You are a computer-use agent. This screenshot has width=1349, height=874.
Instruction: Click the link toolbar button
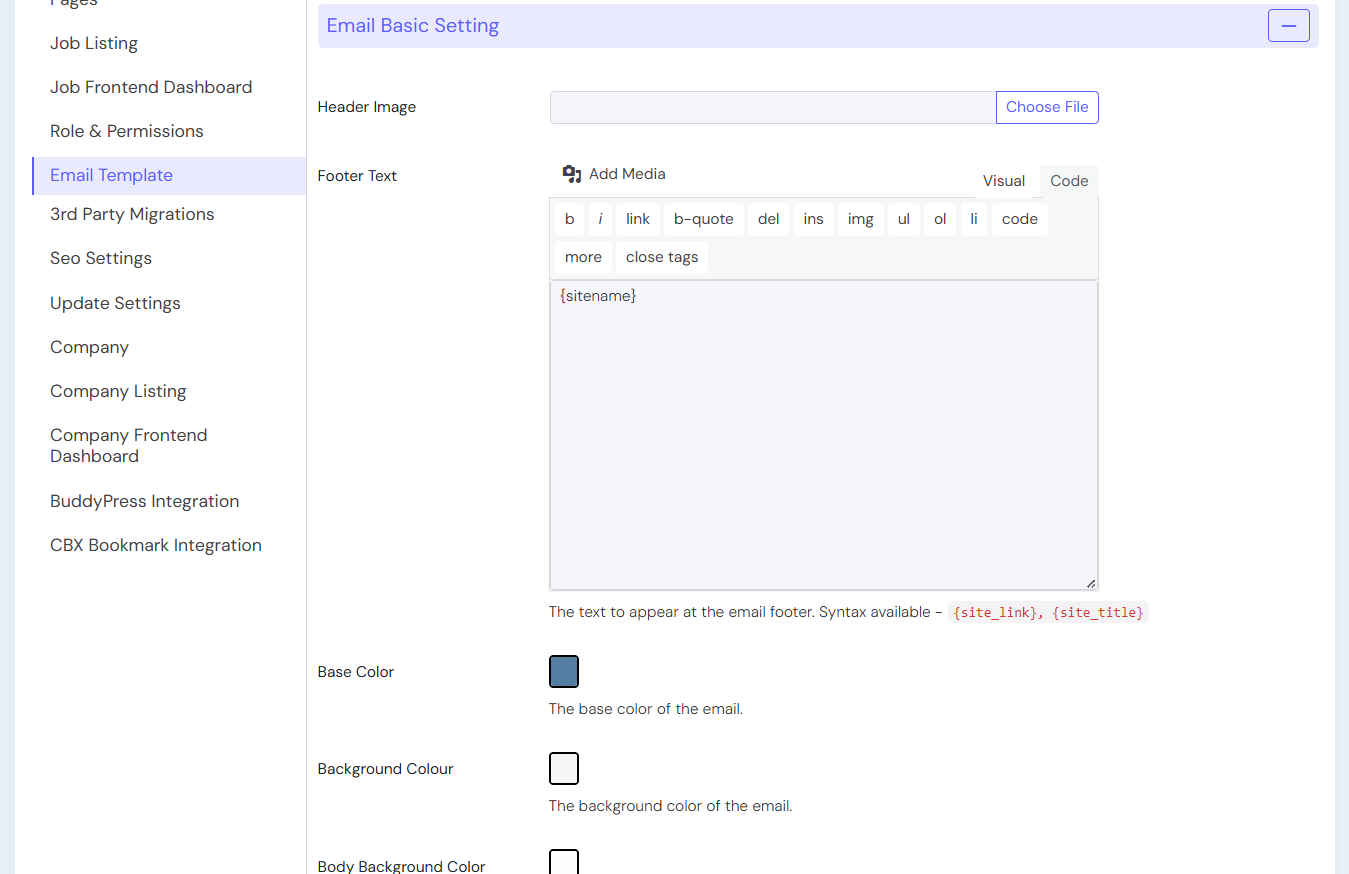pos(638,219)
